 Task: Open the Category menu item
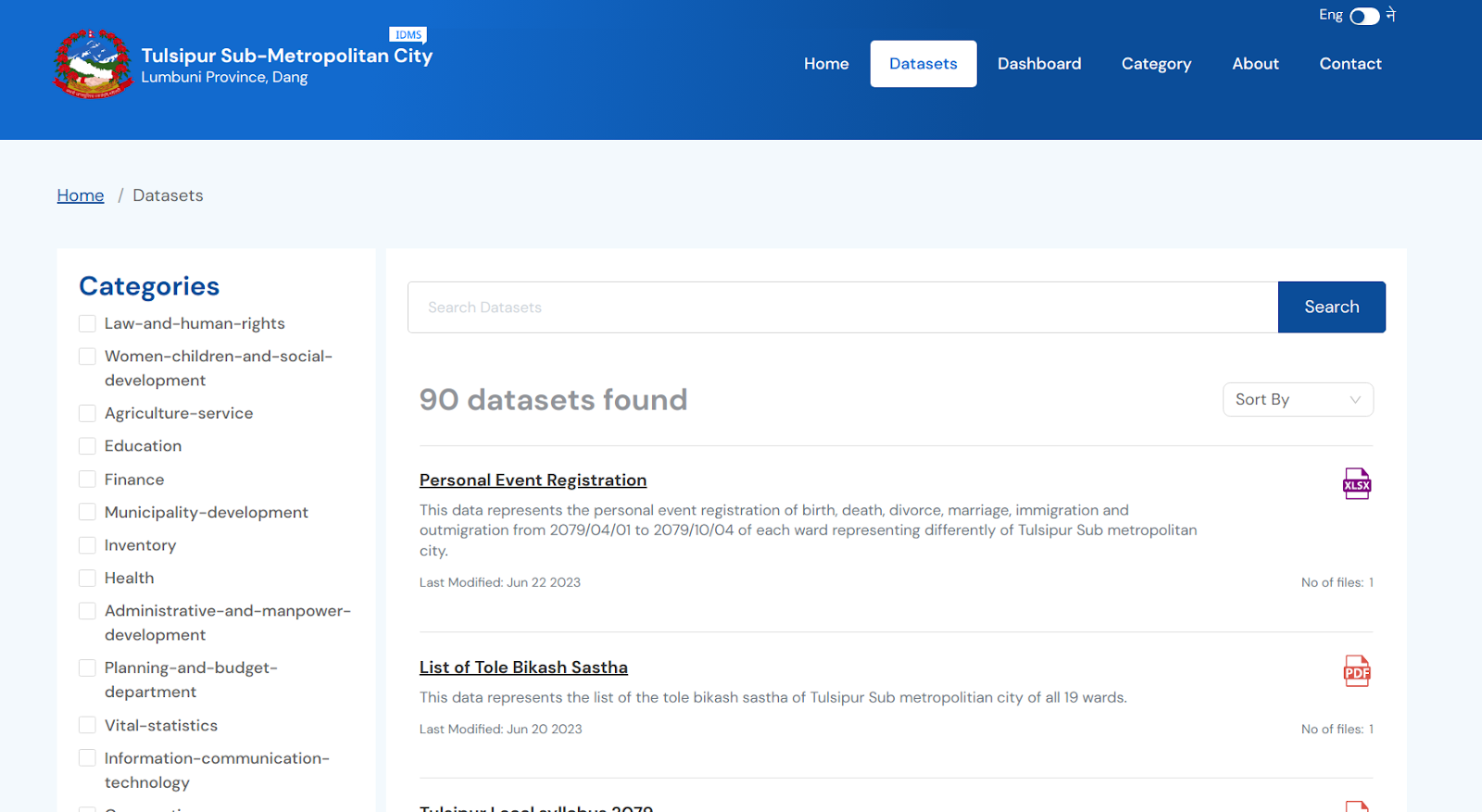tap(1156, 64)
